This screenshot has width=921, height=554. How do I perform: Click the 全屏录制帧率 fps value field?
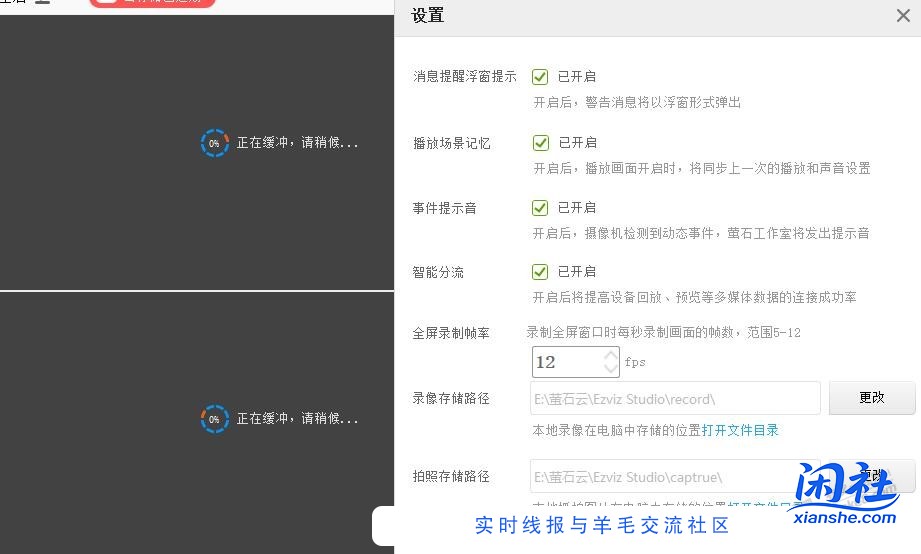coord(565,362)
